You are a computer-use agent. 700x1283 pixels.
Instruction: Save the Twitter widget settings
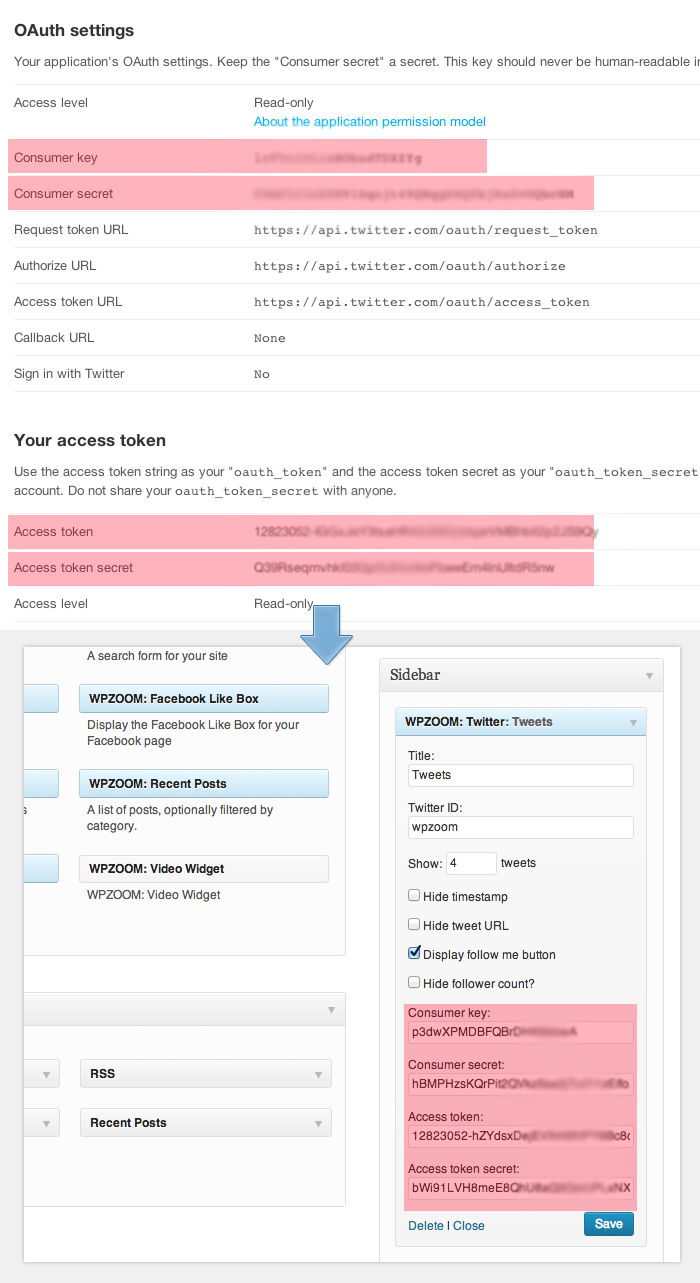609,1224
